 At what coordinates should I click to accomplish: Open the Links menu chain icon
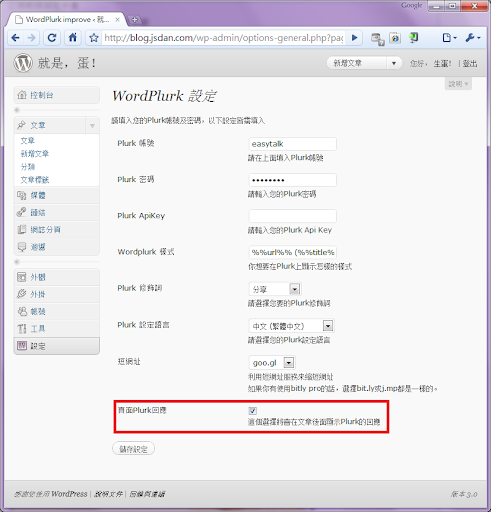tap(22, 212)
